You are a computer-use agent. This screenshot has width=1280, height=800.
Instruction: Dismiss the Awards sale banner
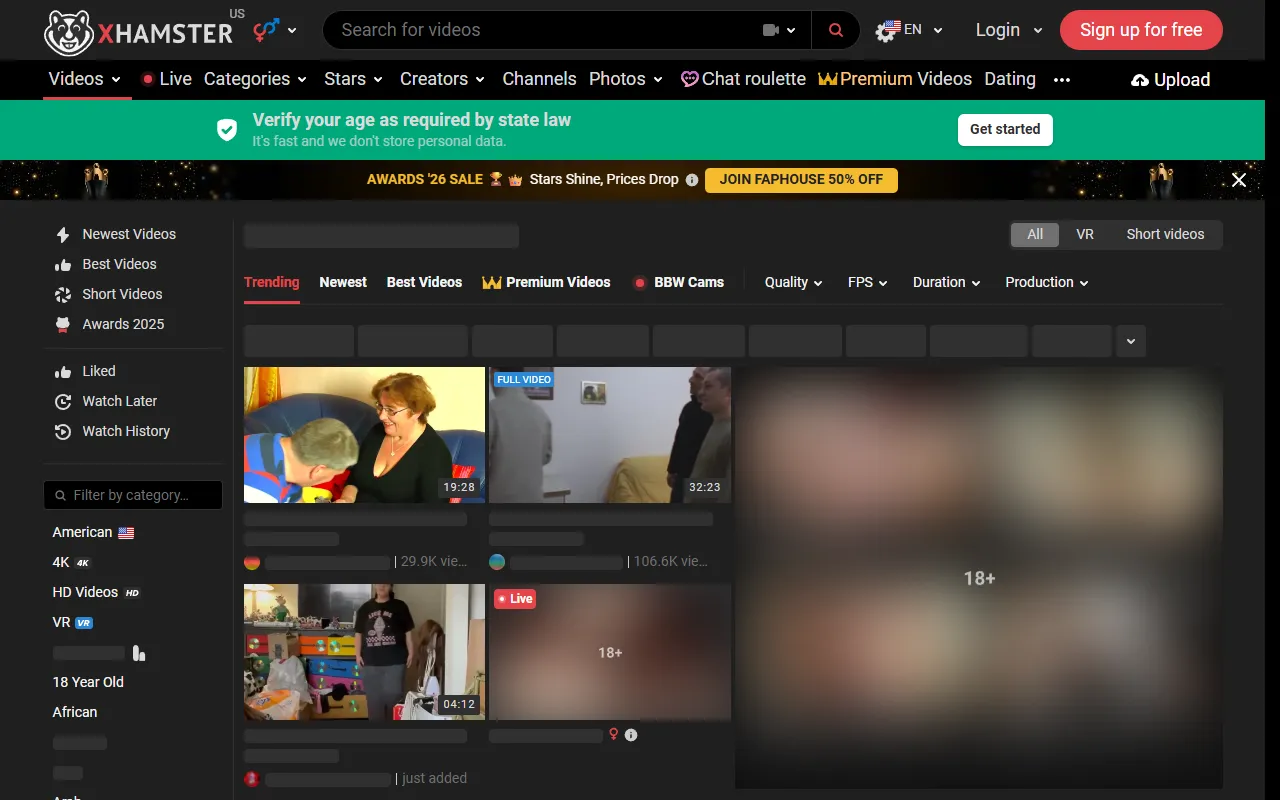click(1239, 180)
